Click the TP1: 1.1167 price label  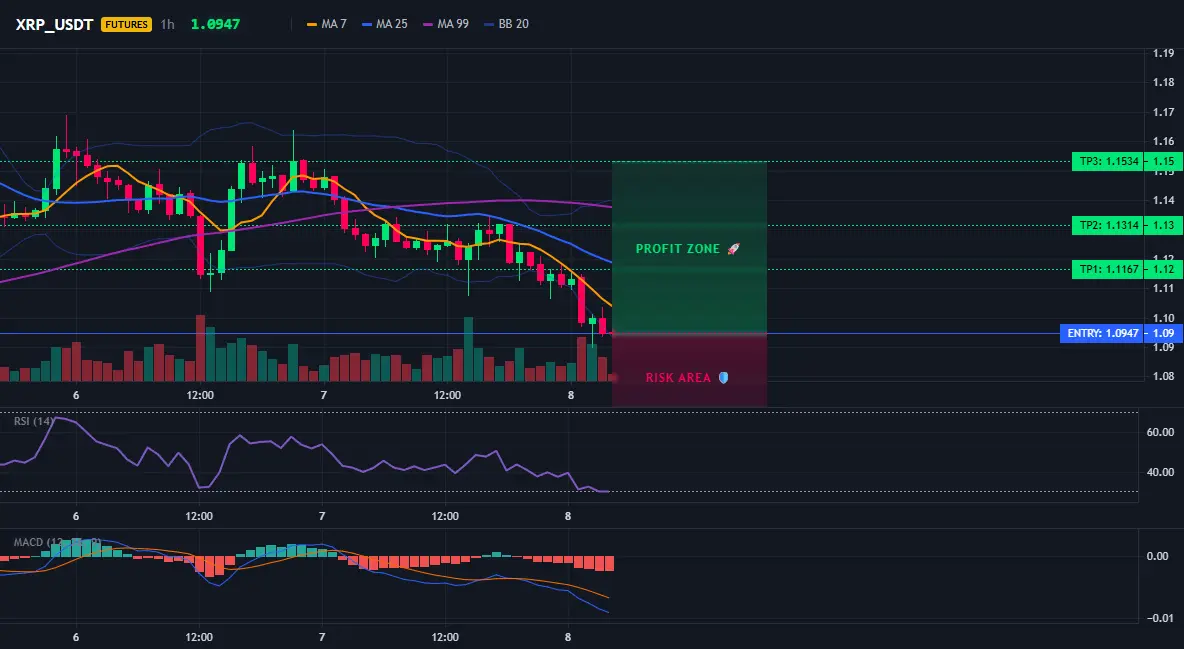coord(1108,269)
